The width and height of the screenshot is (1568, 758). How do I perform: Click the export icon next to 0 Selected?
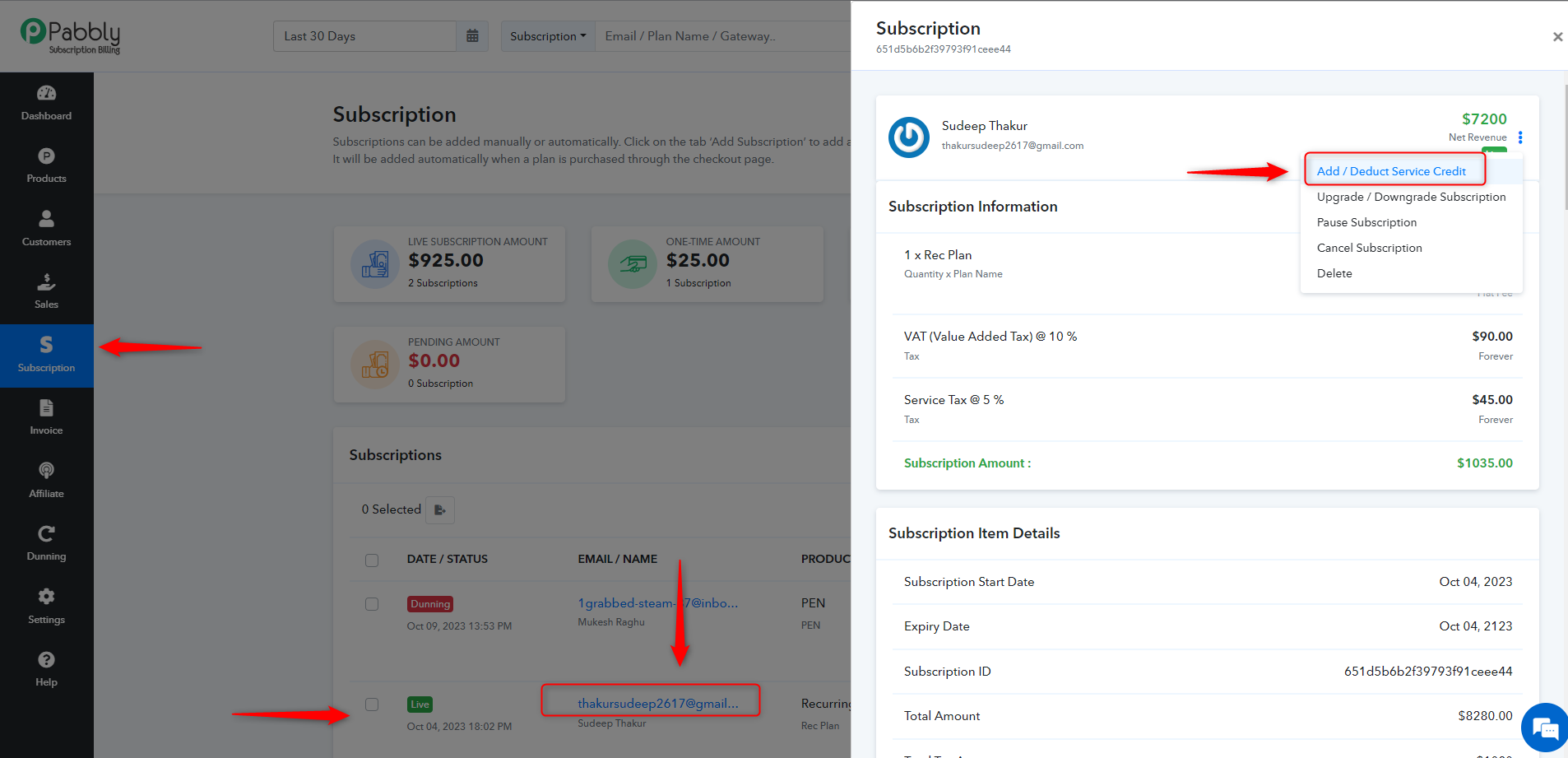(440, 510)
